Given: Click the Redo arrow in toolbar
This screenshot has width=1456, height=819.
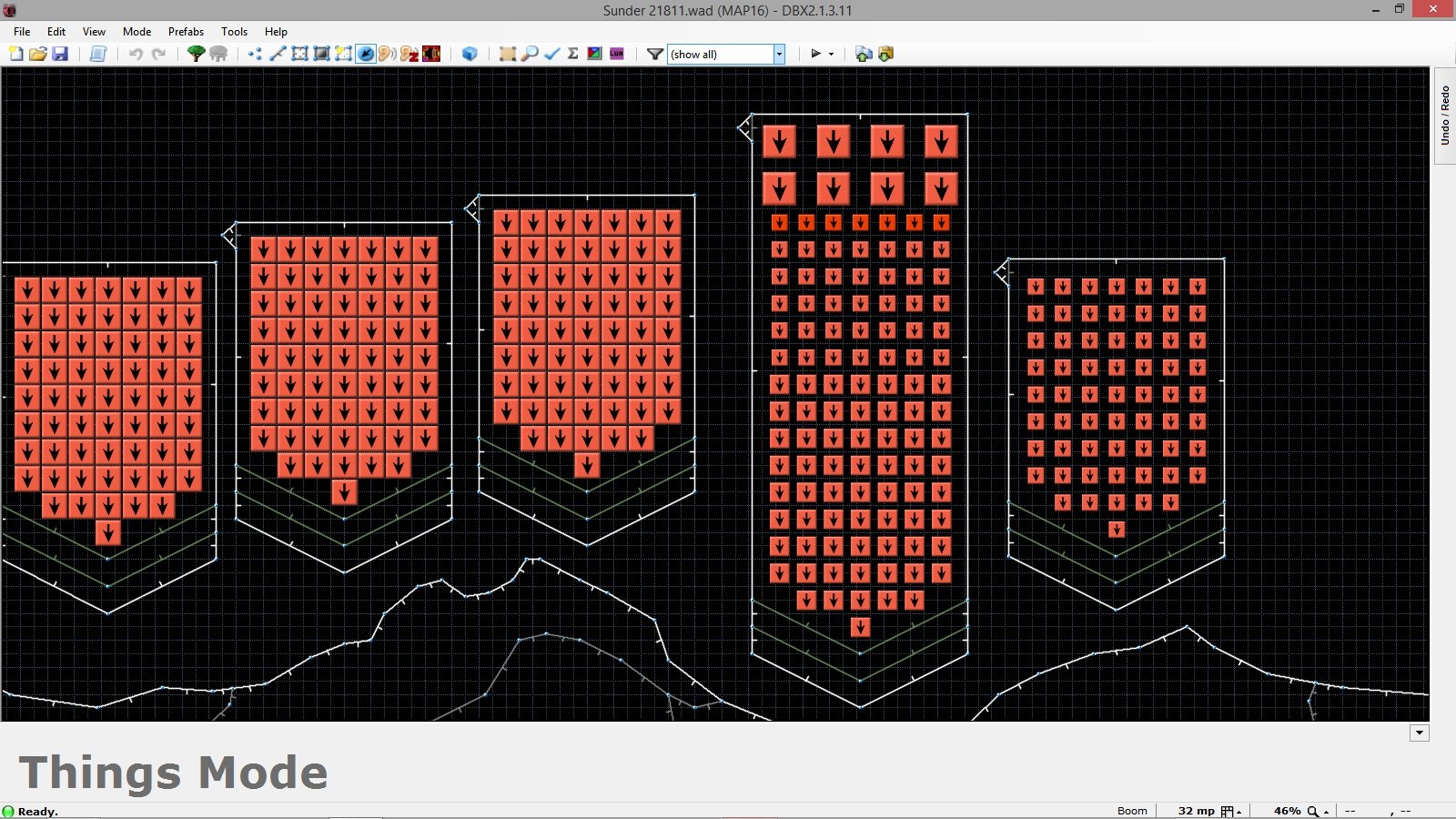Looking at the screenshot, I should [x=158, y=54].
